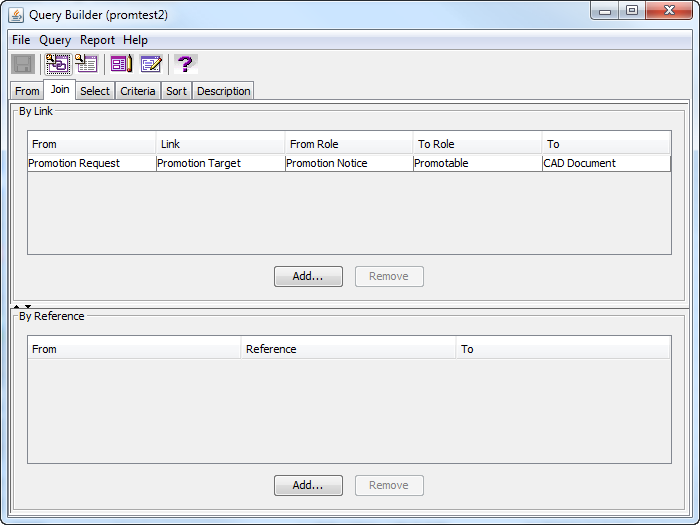Click the Link column header in By Link table
Image resolution: width=700 pixels, height=525 pixels.
pos(221,144)
